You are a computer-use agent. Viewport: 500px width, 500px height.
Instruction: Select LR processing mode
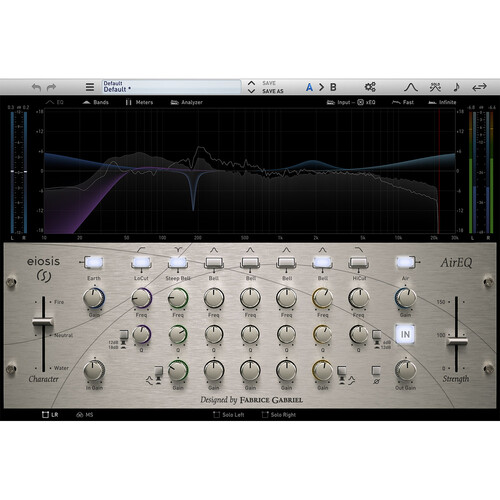point(50,415)
